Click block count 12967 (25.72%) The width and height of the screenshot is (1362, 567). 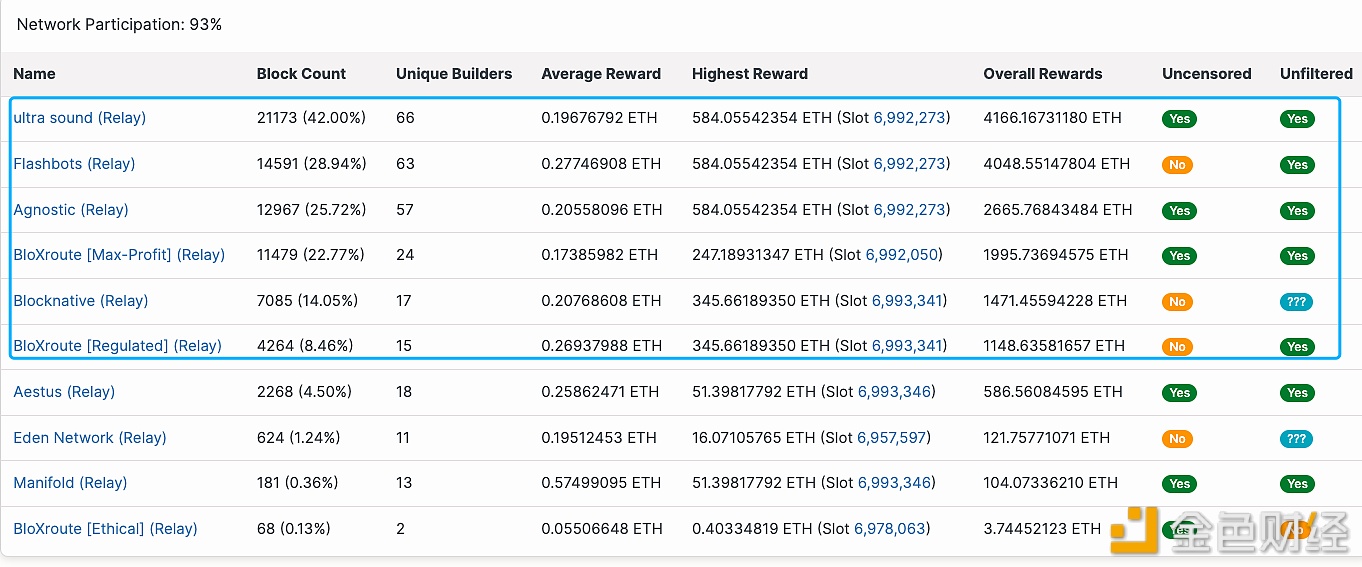[312, 210]
